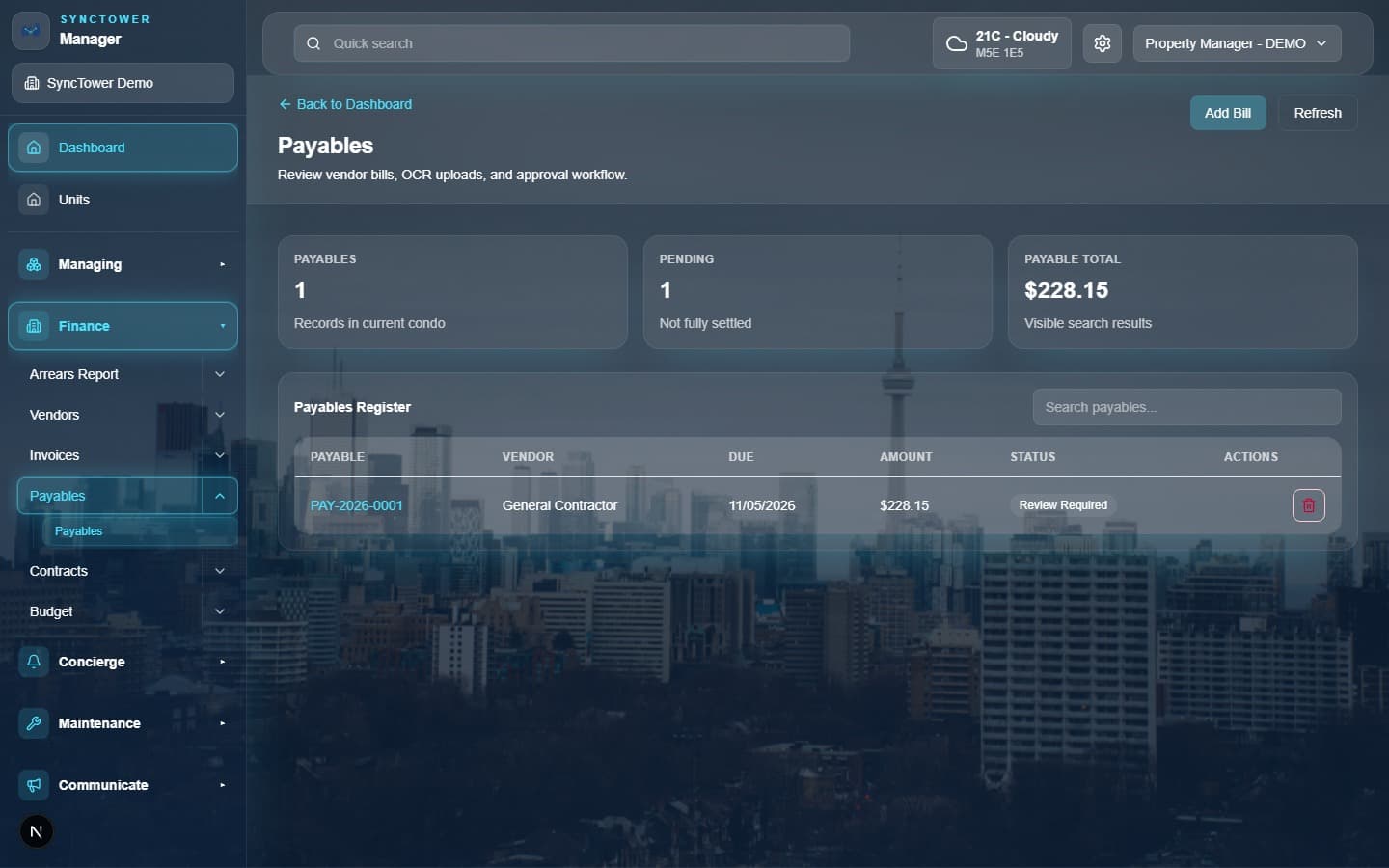The width and height of the screenshot is (1389, 868).
Task: Expand the Invoices chevron
Action: click(220, 455)
